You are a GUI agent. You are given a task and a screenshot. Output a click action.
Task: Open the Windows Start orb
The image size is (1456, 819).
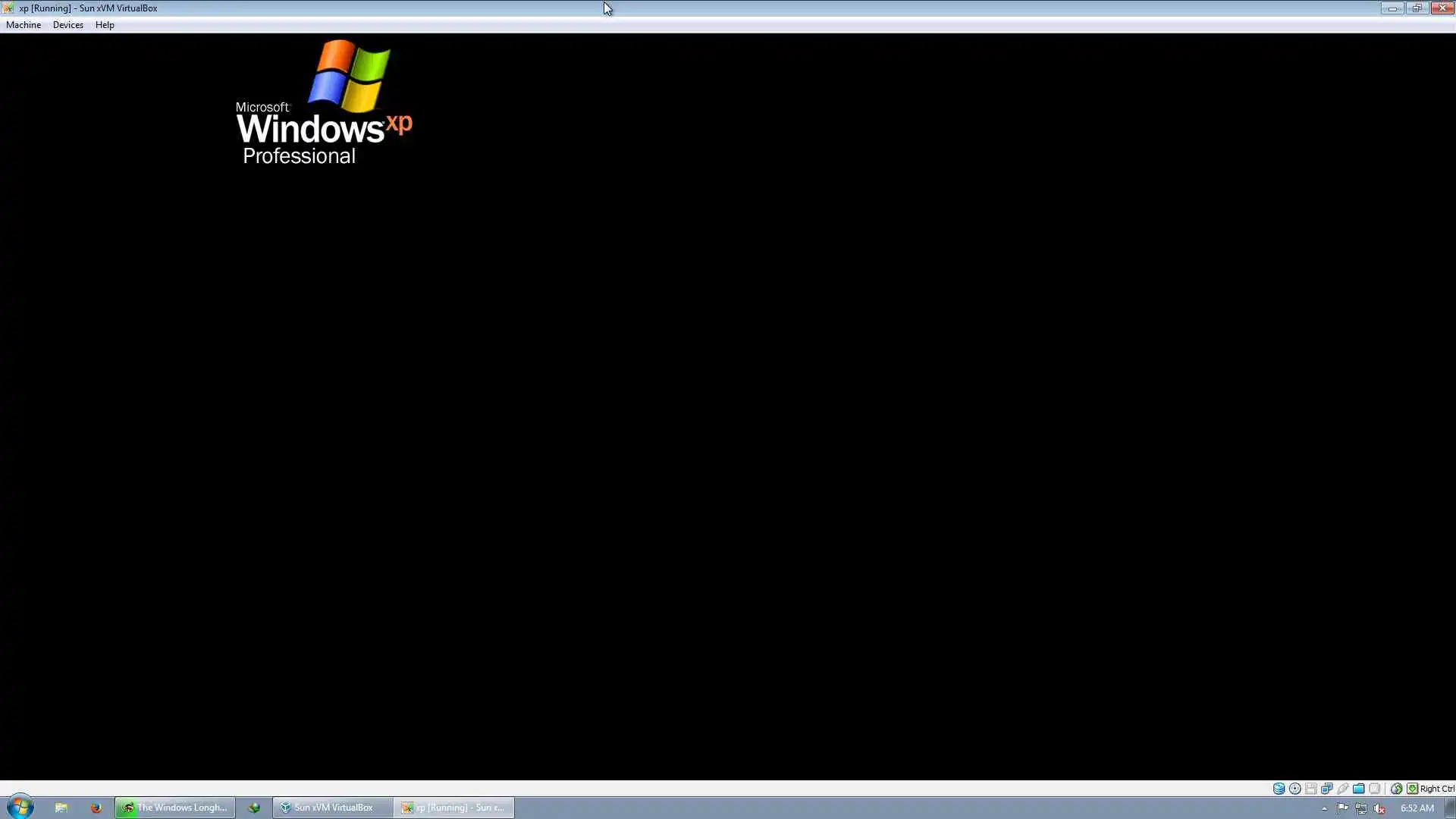click(20, 807)
